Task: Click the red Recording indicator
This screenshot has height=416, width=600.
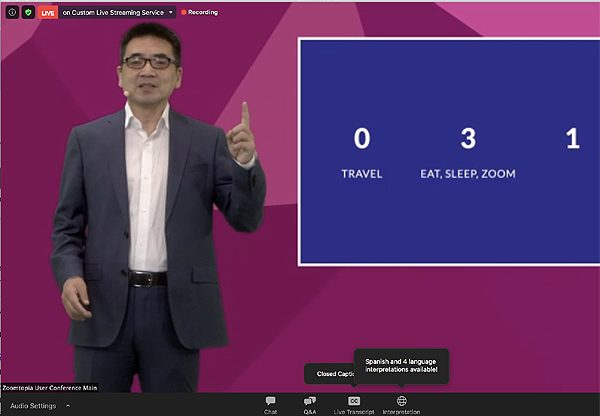Action: pos(200,12)
